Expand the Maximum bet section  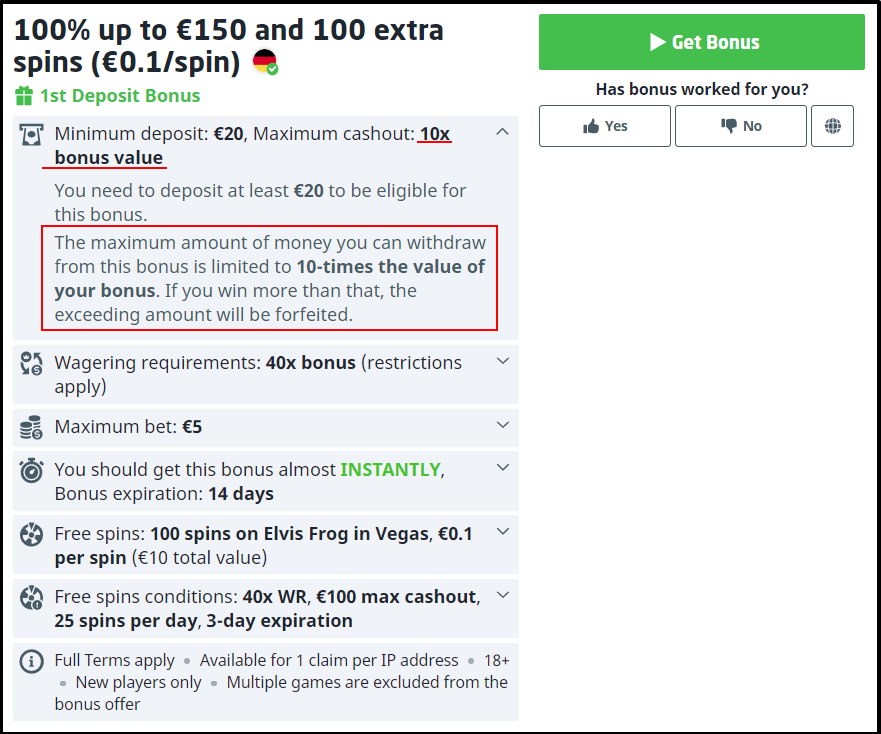coord(503,426)
